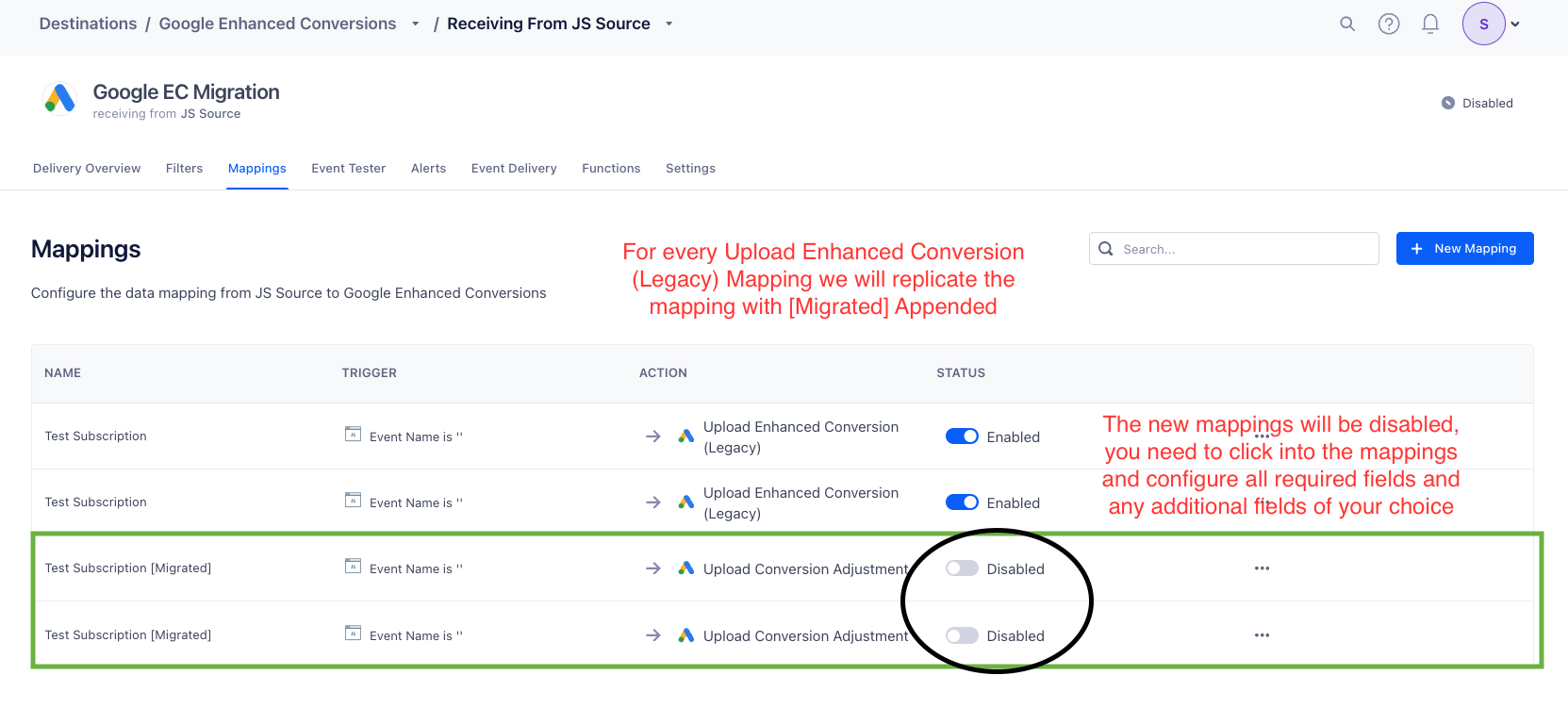Open the three-dot menu of last Migrated row
Viewport: 1568px width, 708px height.
(x=1262, y=635)
